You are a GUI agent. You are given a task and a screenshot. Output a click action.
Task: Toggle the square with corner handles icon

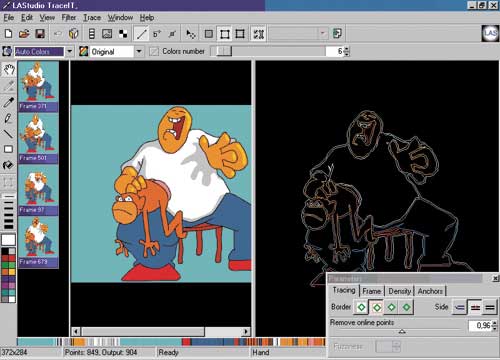pos(225,34)
